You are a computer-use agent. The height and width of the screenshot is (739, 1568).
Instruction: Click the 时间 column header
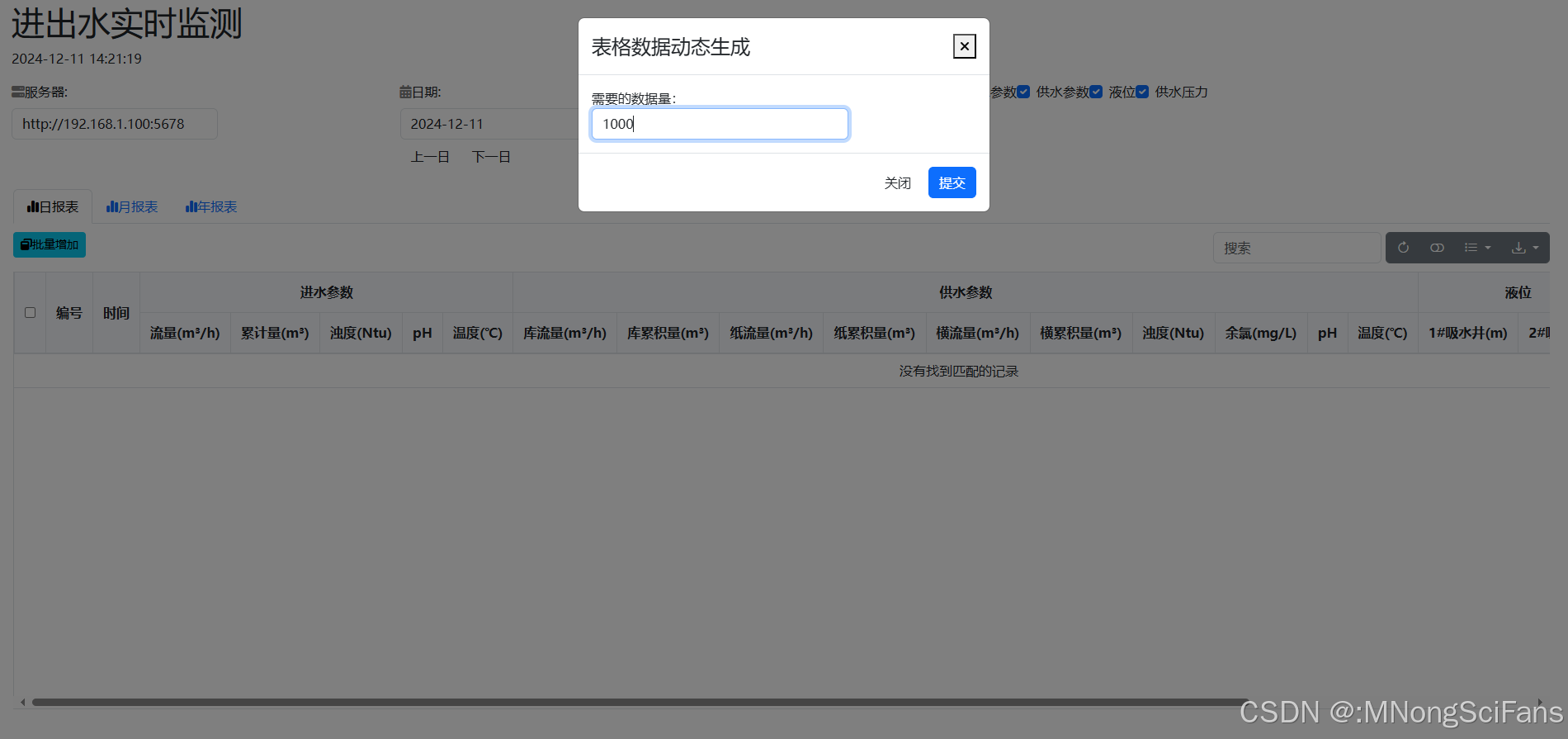point(116,313)
